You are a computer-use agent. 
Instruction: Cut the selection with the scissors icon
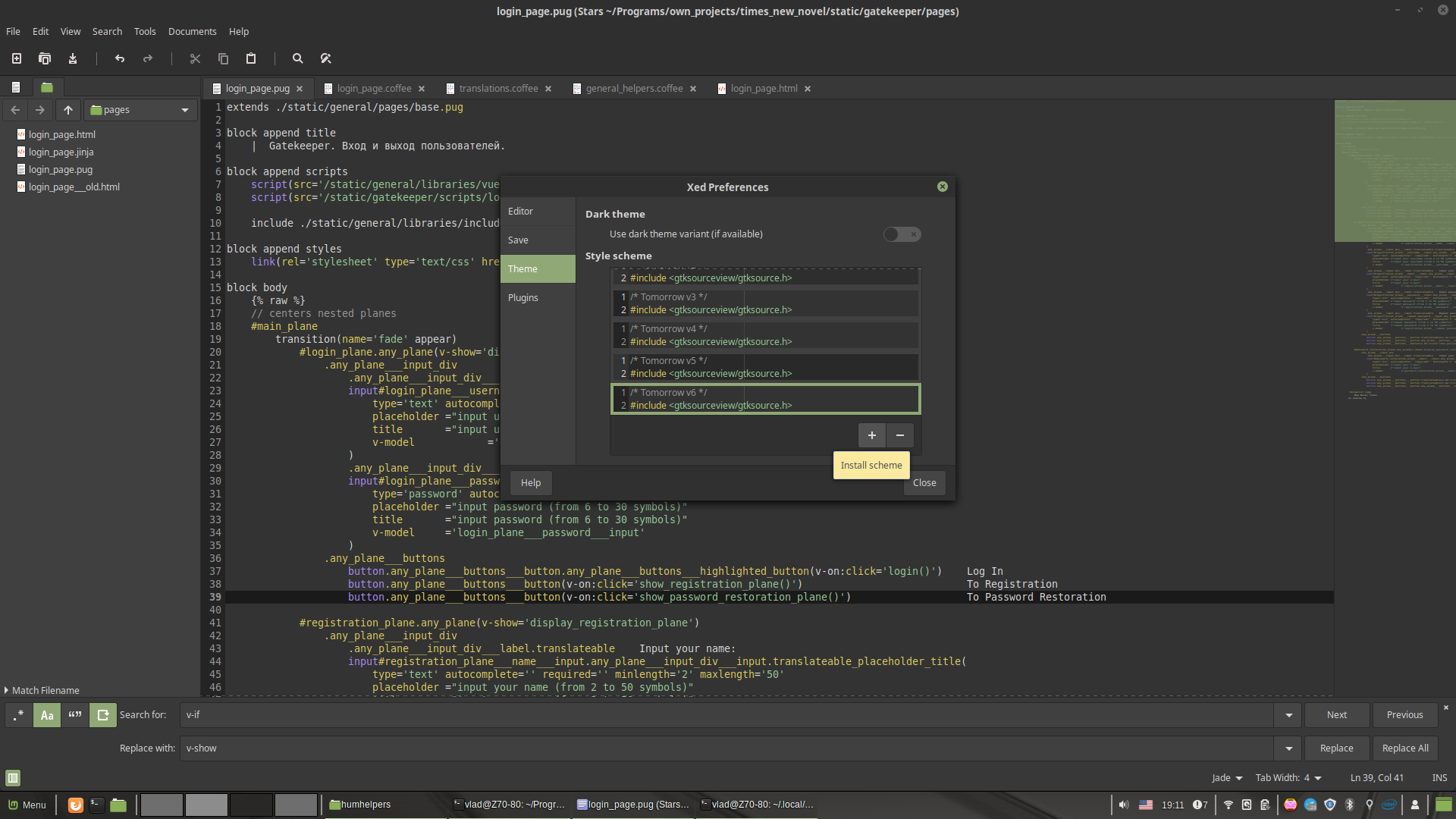195,58
